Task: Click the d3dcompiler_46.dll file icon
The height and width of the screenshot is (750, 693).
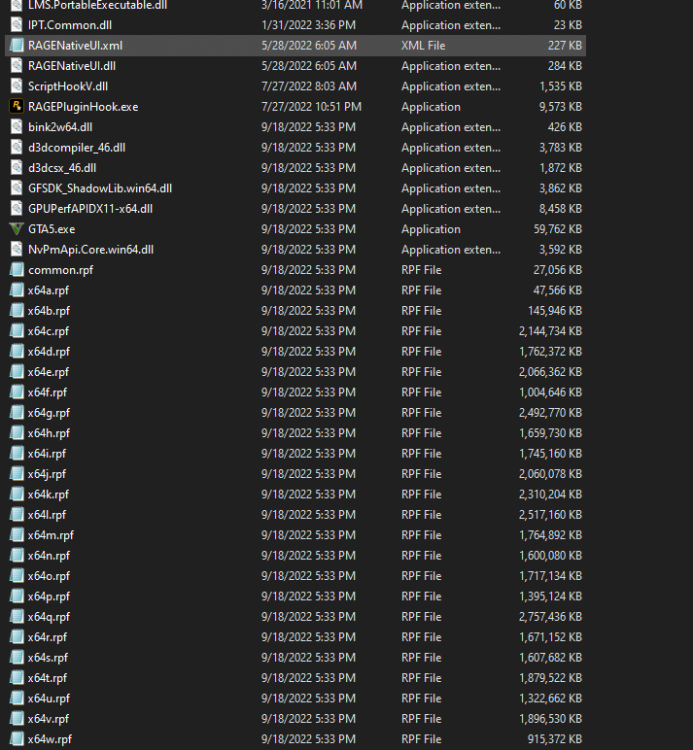Action: pyautogui.click(x=16, y=147)
